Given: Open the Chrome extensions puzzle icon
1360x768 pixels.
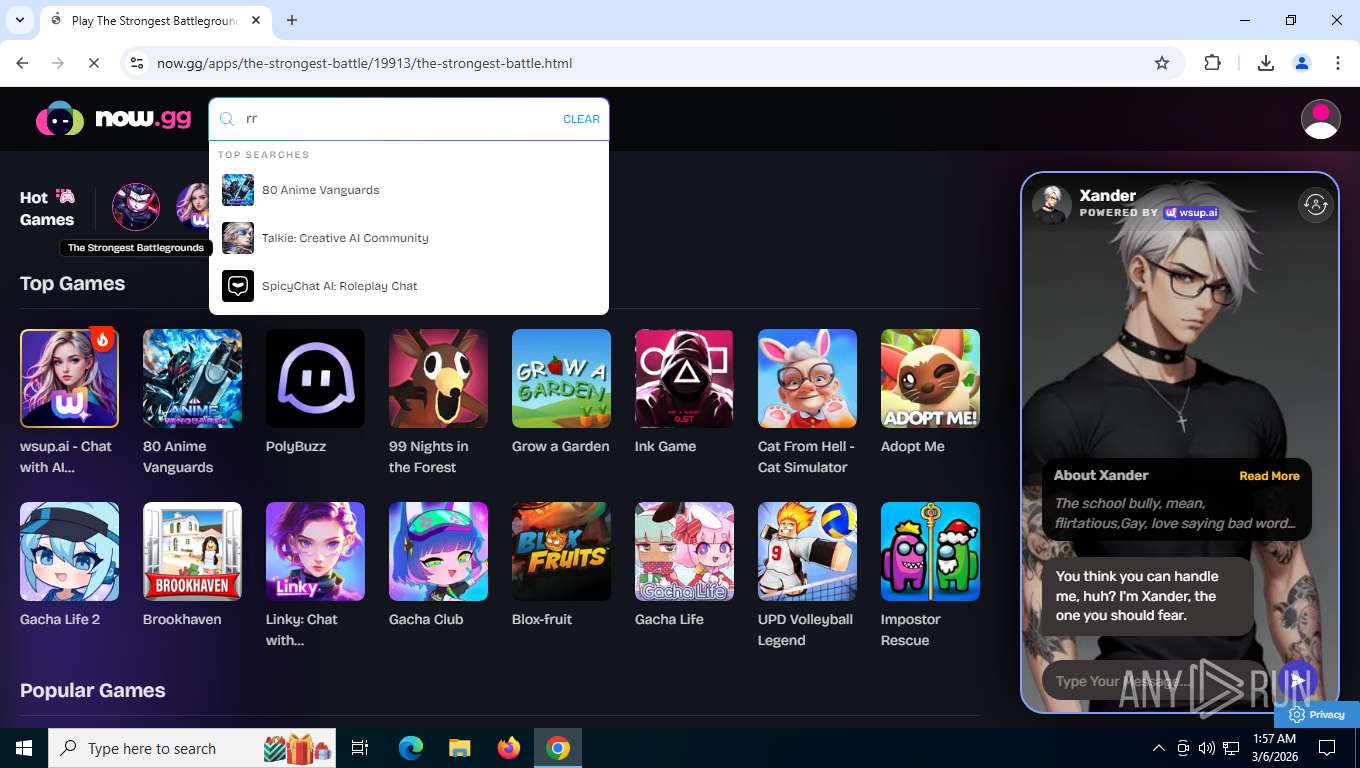Looking at the screenshot, I should [x=1212, y=63].
